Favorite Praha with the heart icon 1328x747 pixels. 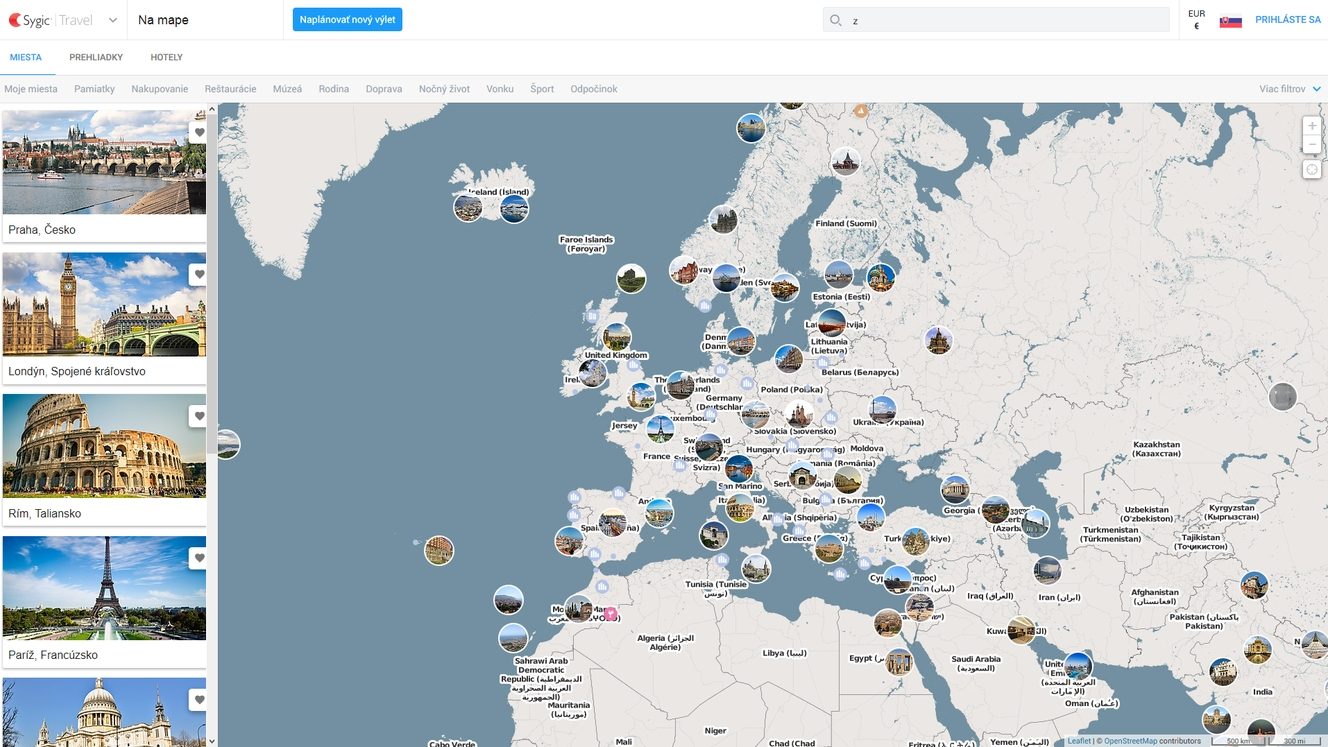[x=199, y=132]
